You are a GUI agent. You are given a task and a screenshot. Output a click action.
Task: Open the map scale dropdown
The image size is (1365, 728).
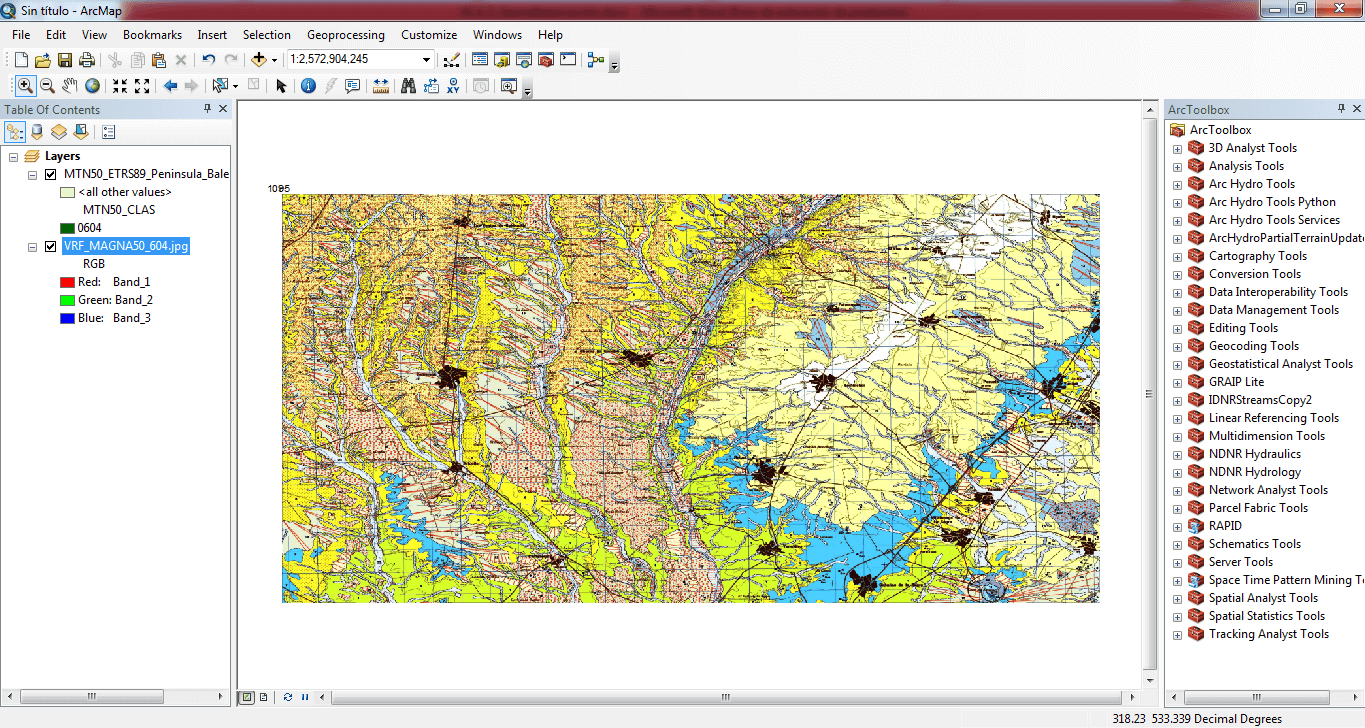click(426, 60)
